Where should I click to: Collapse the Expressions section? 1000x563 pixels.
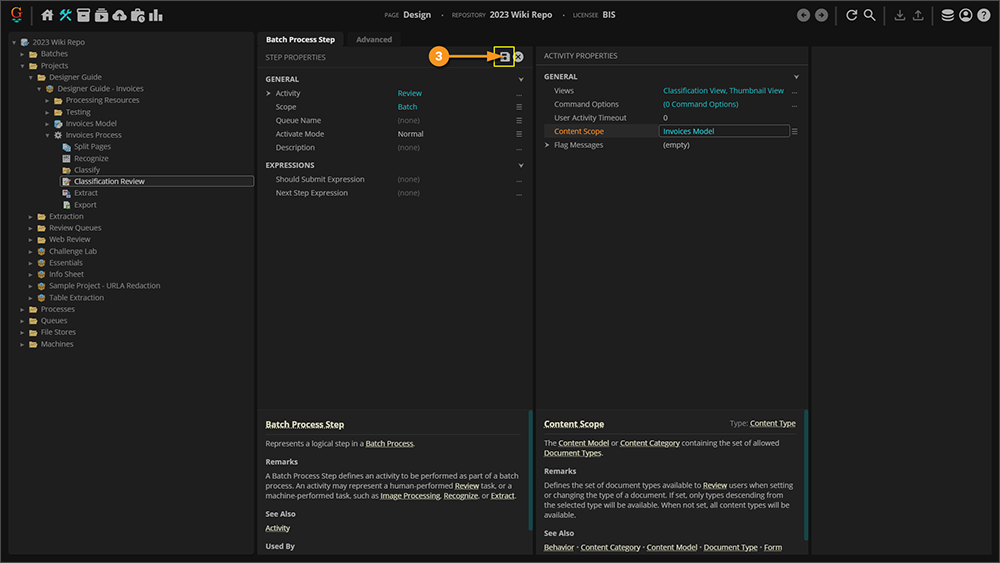click(521, 166)
